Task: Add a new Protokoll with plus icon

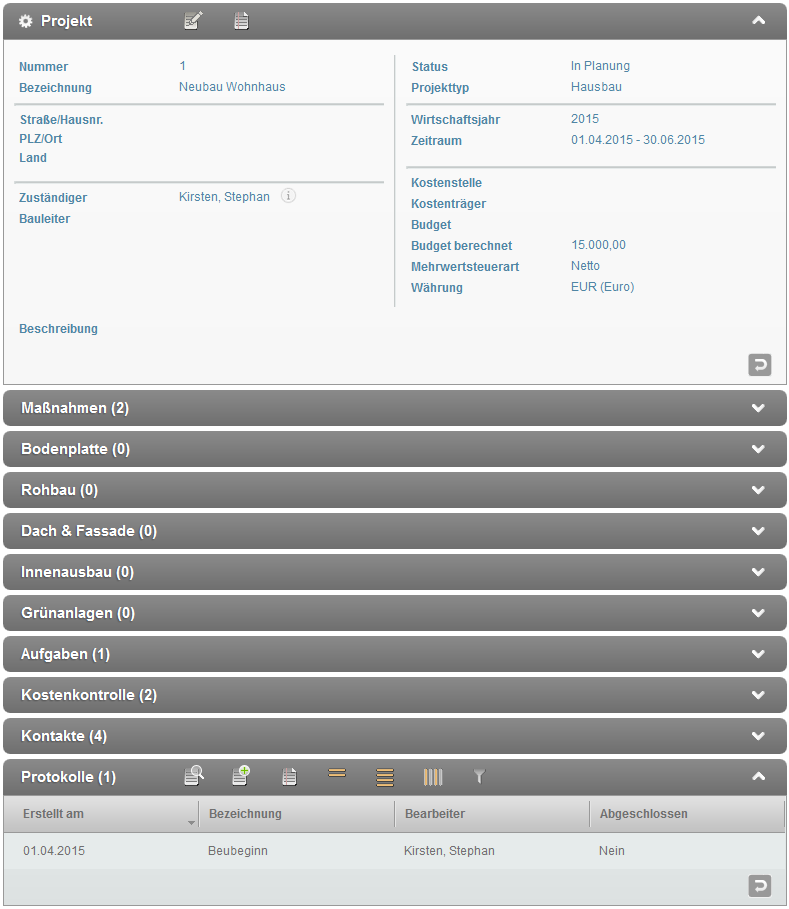Action: tap(241, 776)
